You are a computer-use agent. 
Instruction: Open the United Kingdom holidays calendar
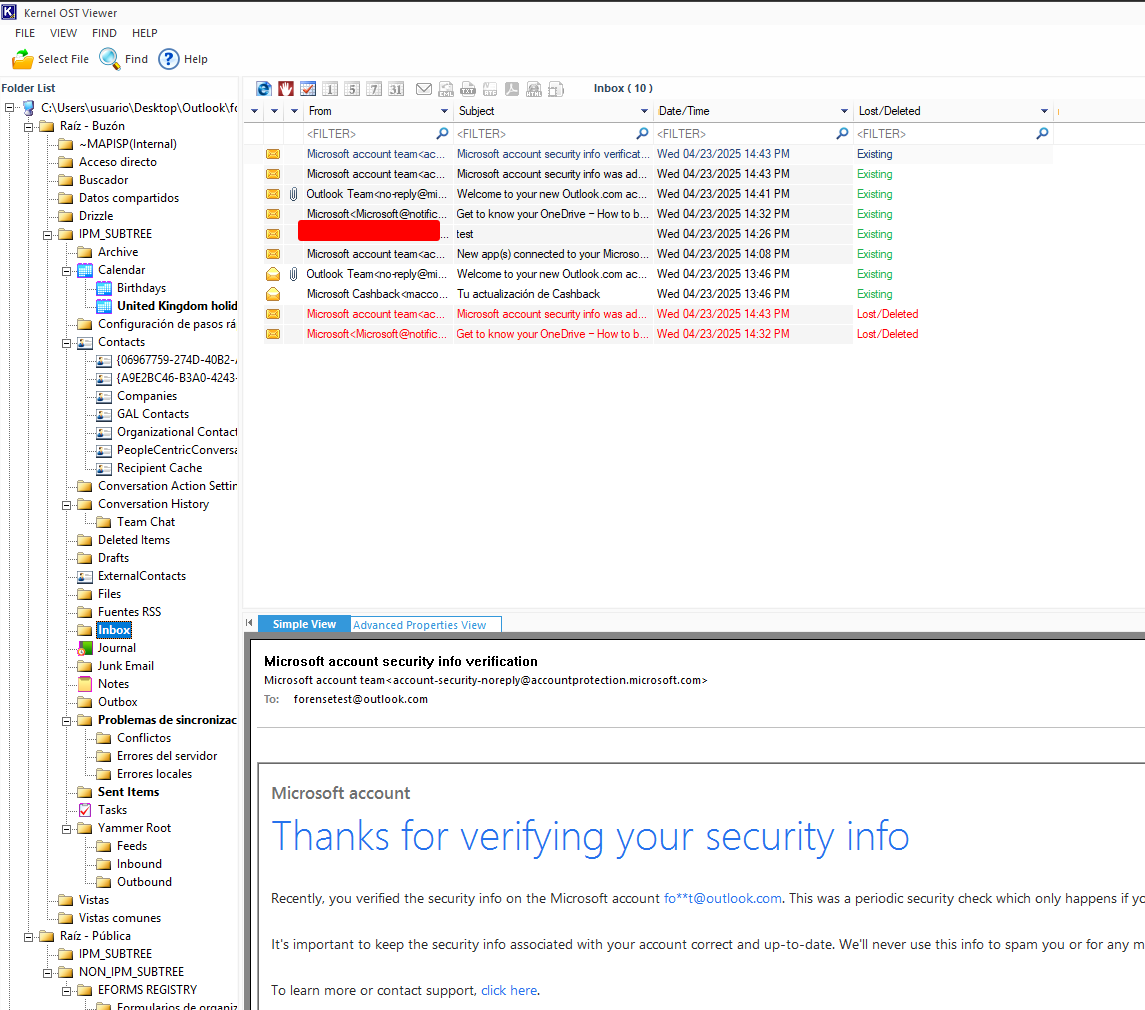pyautogui.click(x=177, y=306)
